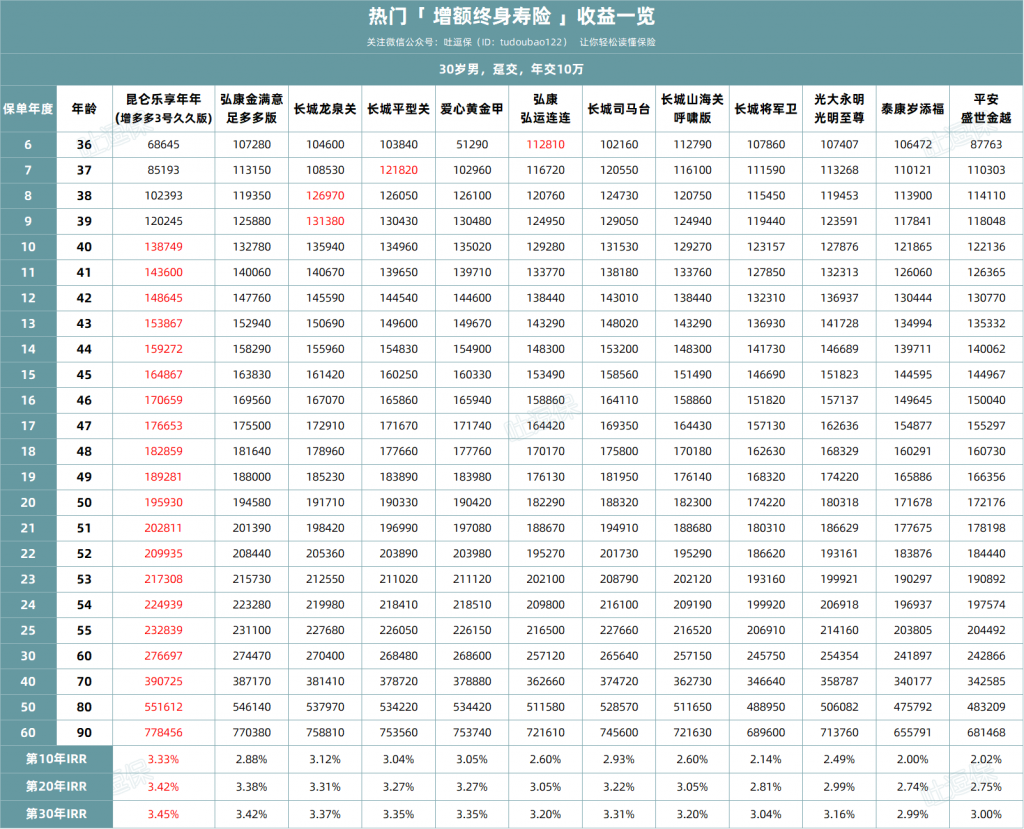The width and height of the screenshot is (1024, 829).
Task: Click value 745600 under 长城司马台
Action: (619, 732)
